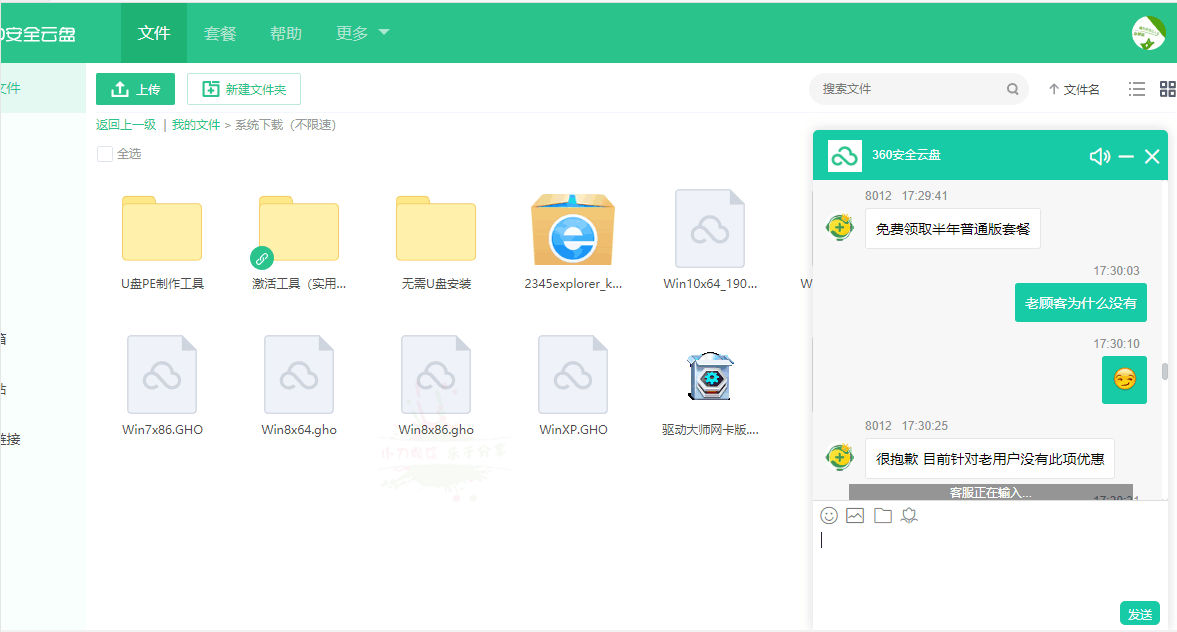Viewport: 1177px width, 632px height.
Task: Click the send image icon in chat
Action: point(855,515)
